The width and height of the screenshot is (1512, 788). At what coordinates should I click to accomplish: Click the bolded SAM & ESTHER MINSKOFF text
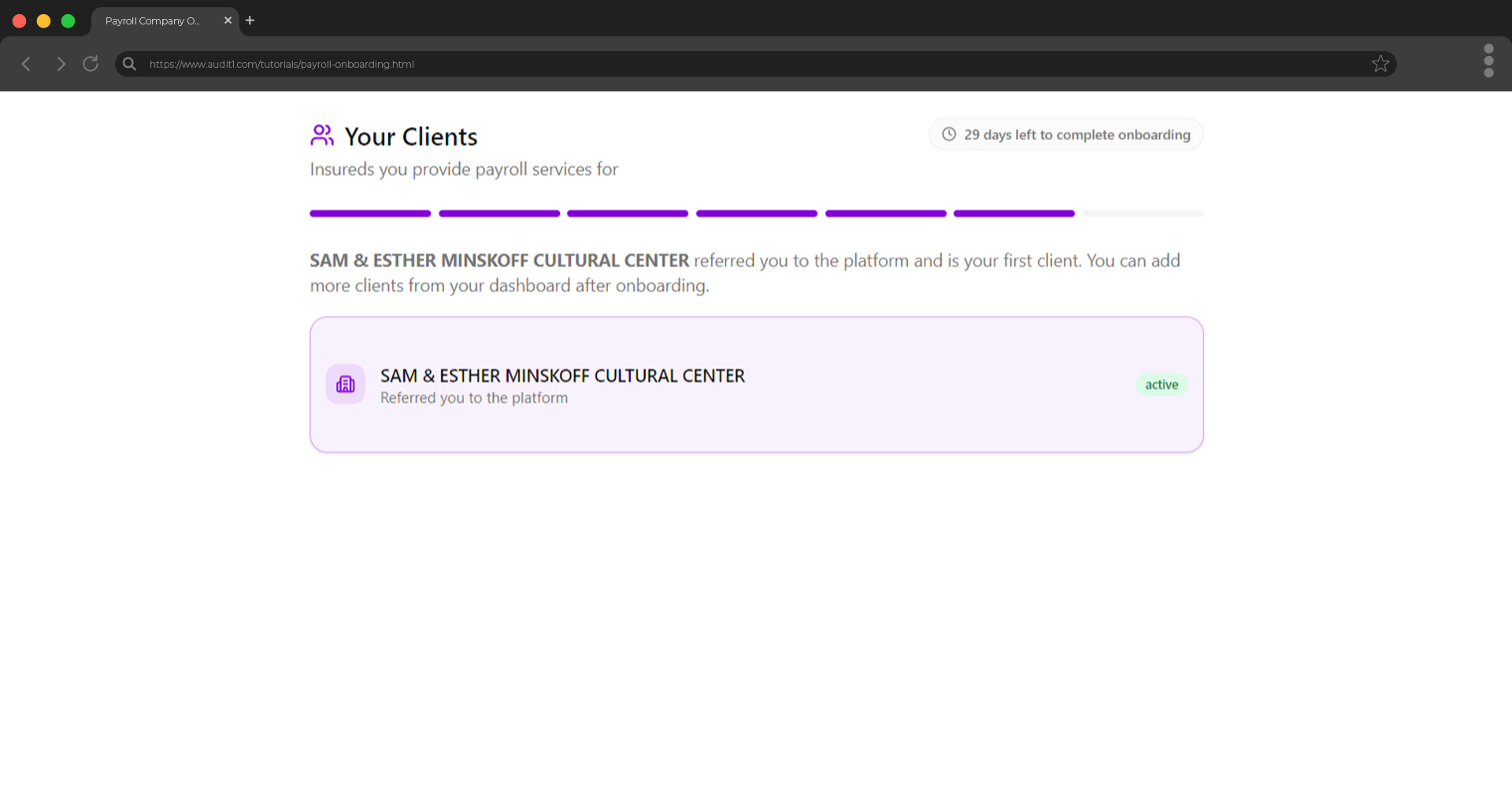499,260
